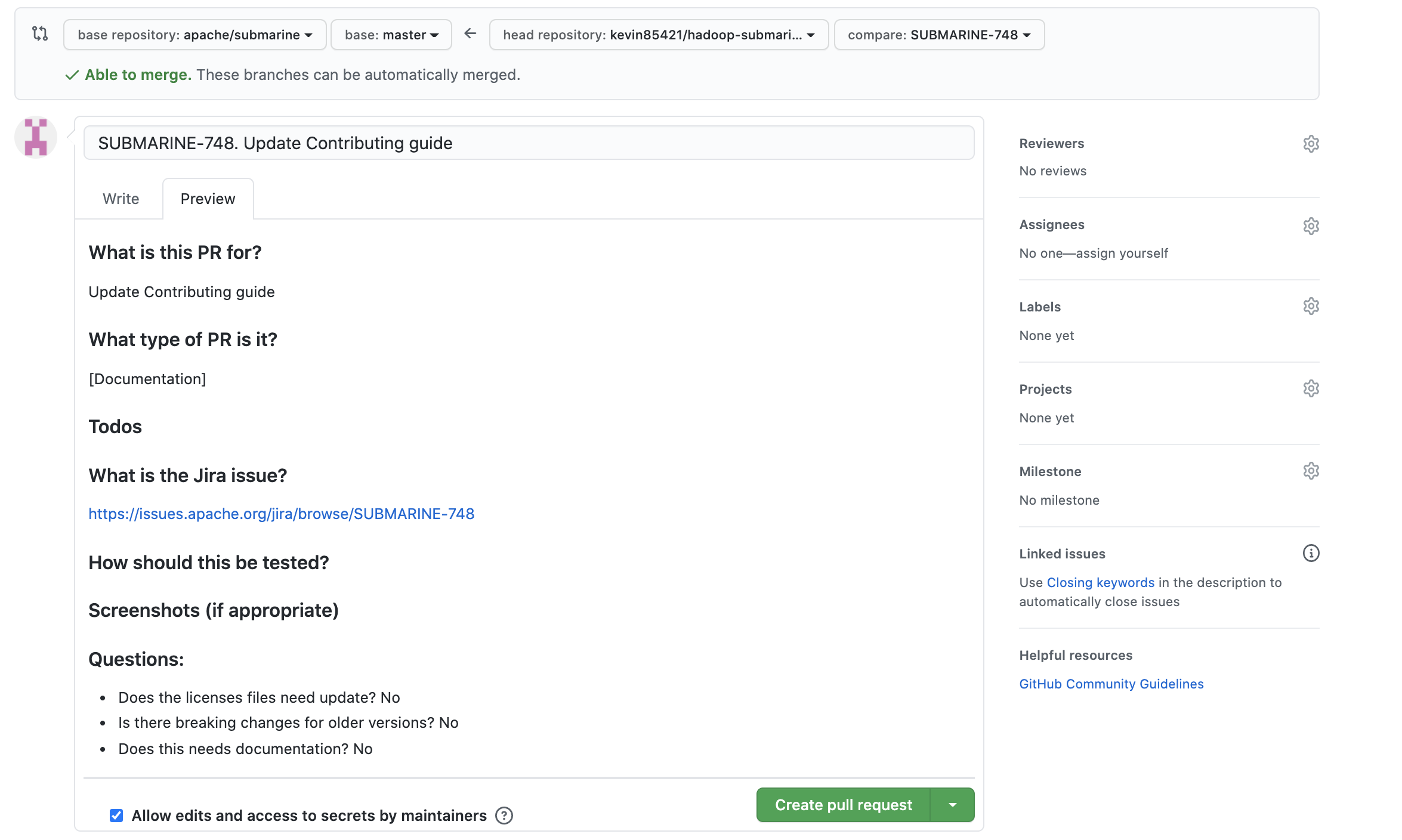Image resolution: width=1402 pixels, height=840 pixels.
Task: Open base repository apache/submarine dropdown
Action: pyautogui.click(x=194, y=35)
